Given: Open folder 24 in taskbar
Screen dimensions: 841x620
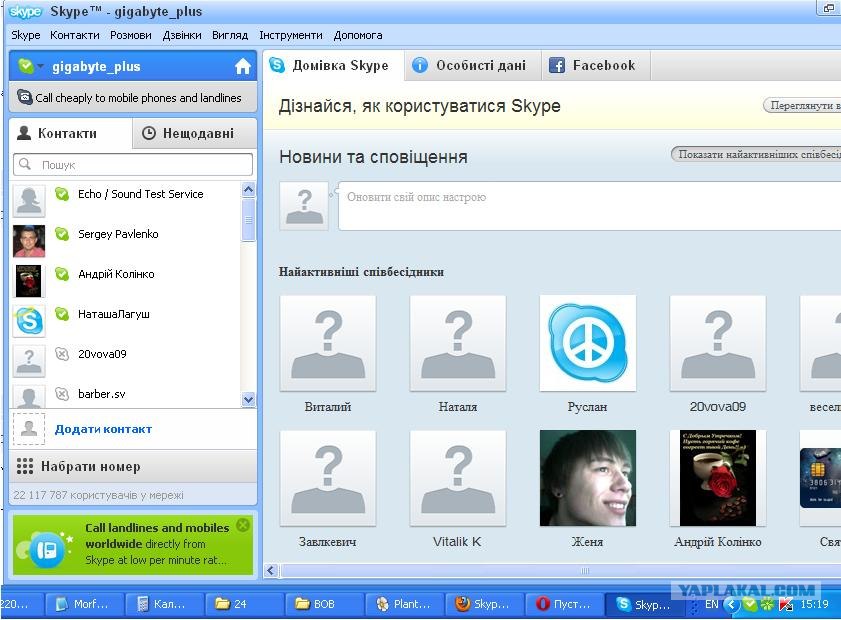Looking at the screenshot, I should [x=244, y=604].
